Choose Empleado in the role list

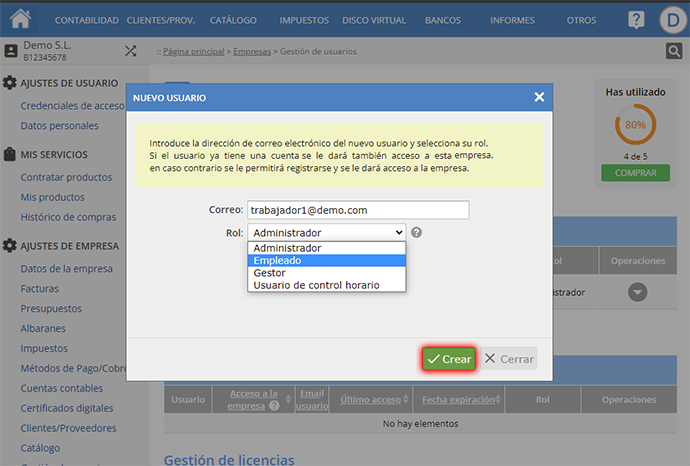(x=327, y=261)
